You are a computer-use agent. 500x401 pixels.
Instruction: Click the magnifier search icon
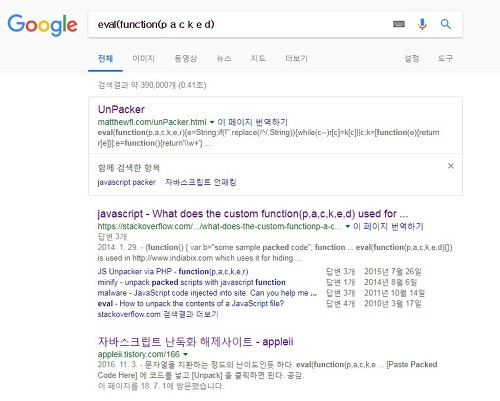tap(446, 24)
